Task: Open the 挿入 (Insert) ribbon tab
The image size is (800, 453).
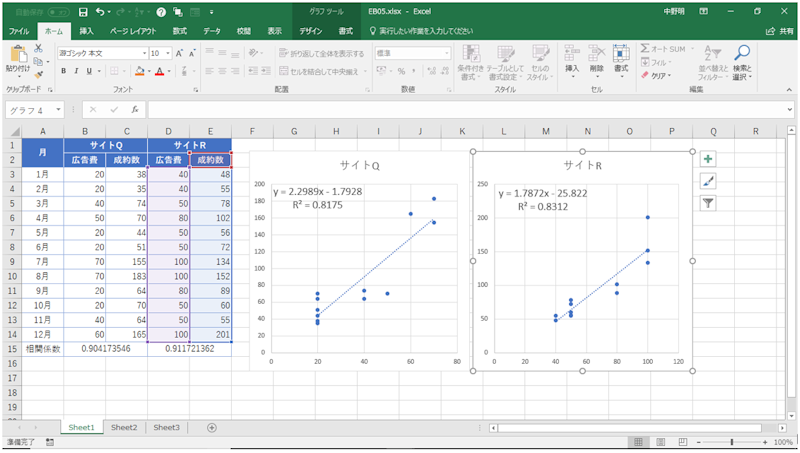Action: [87, 31]
